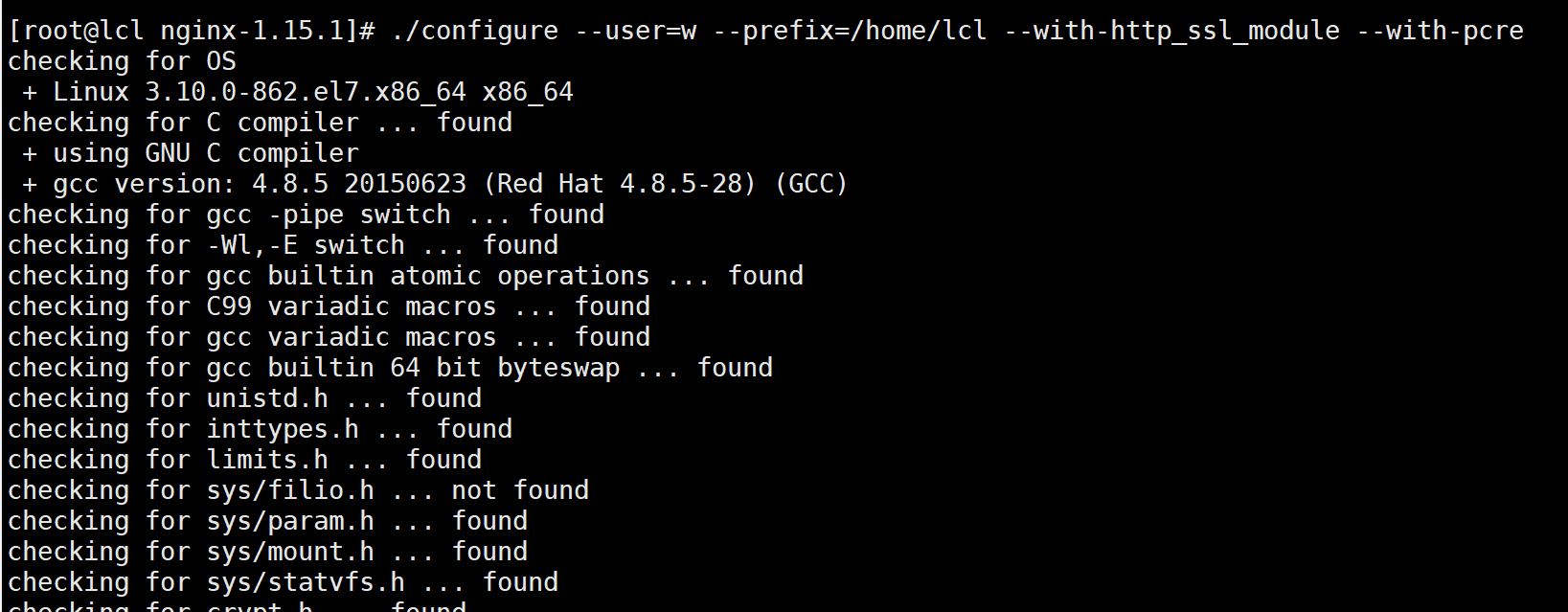Click the '-Wl,-E switch' line
The image size is (1568, 612).
coord(284,246)
